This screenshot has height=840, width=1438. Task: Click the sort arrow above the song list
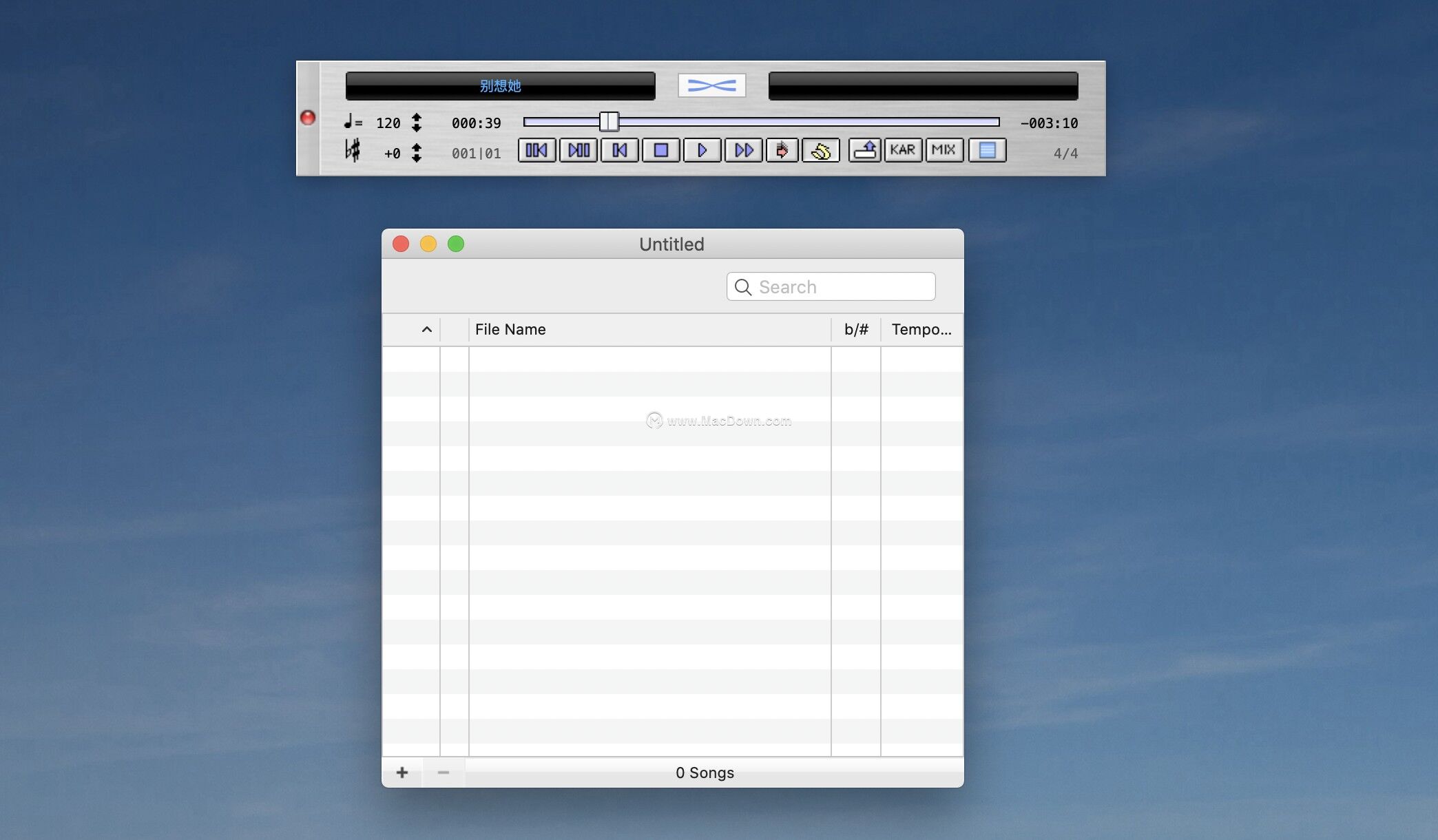pyautogui.click(x=426, y=329)
